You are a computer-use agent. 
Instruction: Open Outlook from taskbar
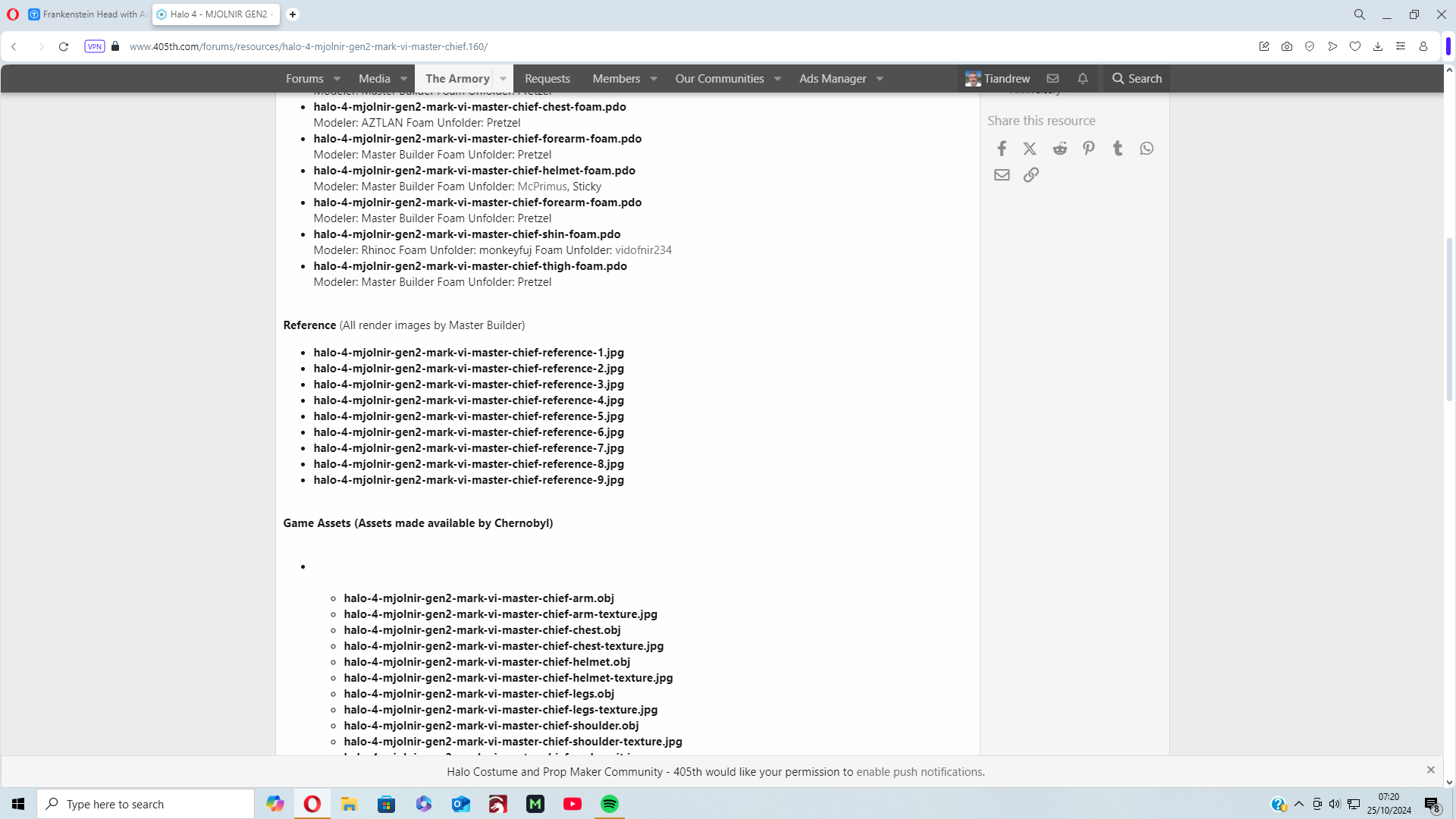[461, 804]
